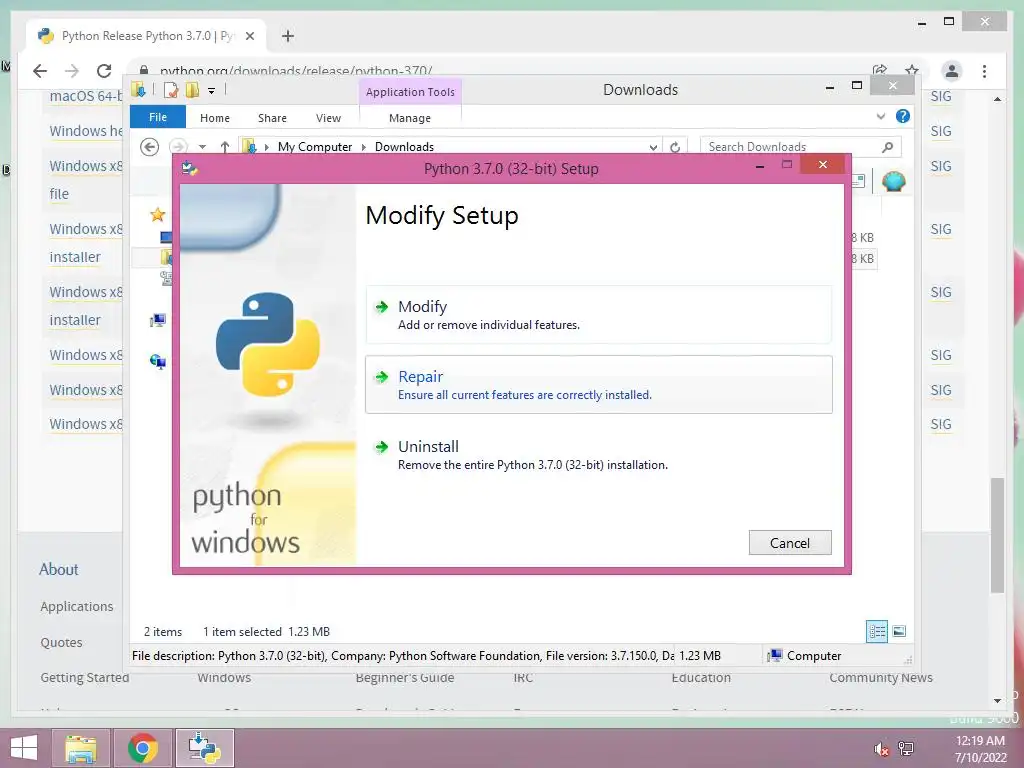Open Applications link in footer
This screenshot has width=1024, height=768.
click(x=76, y=607)
